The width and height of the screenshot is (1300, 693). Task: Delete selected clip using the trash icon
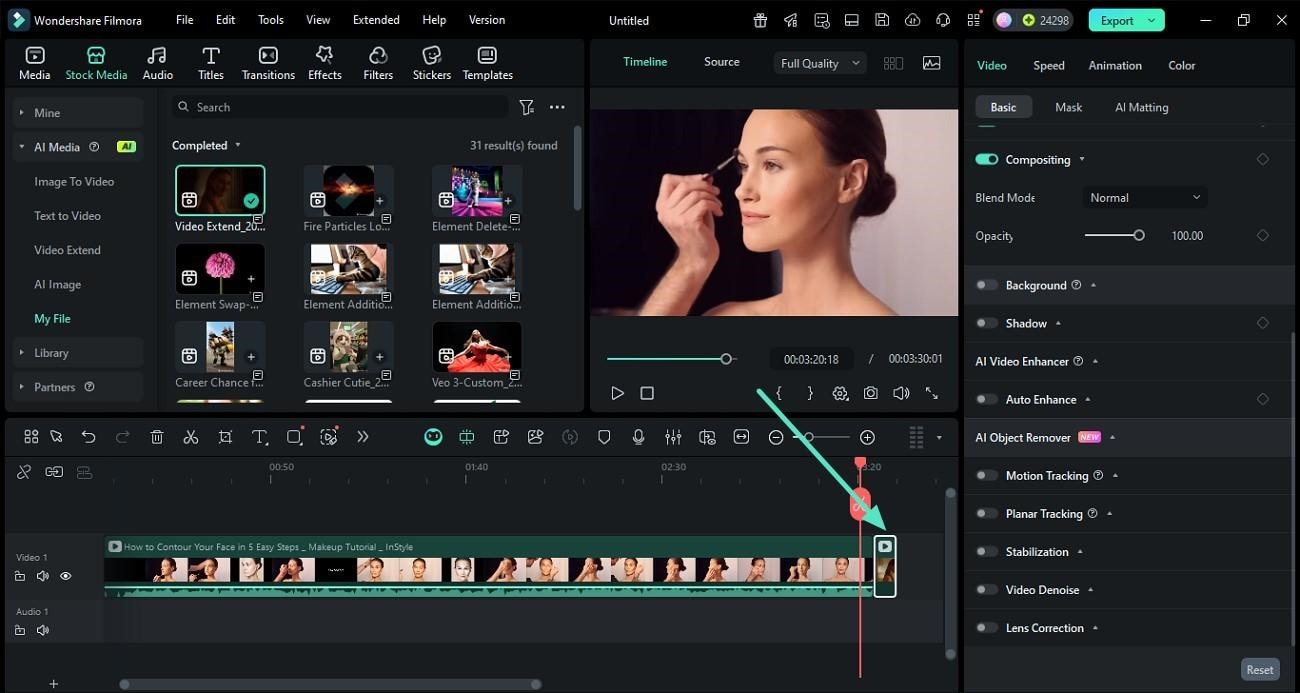156,437
